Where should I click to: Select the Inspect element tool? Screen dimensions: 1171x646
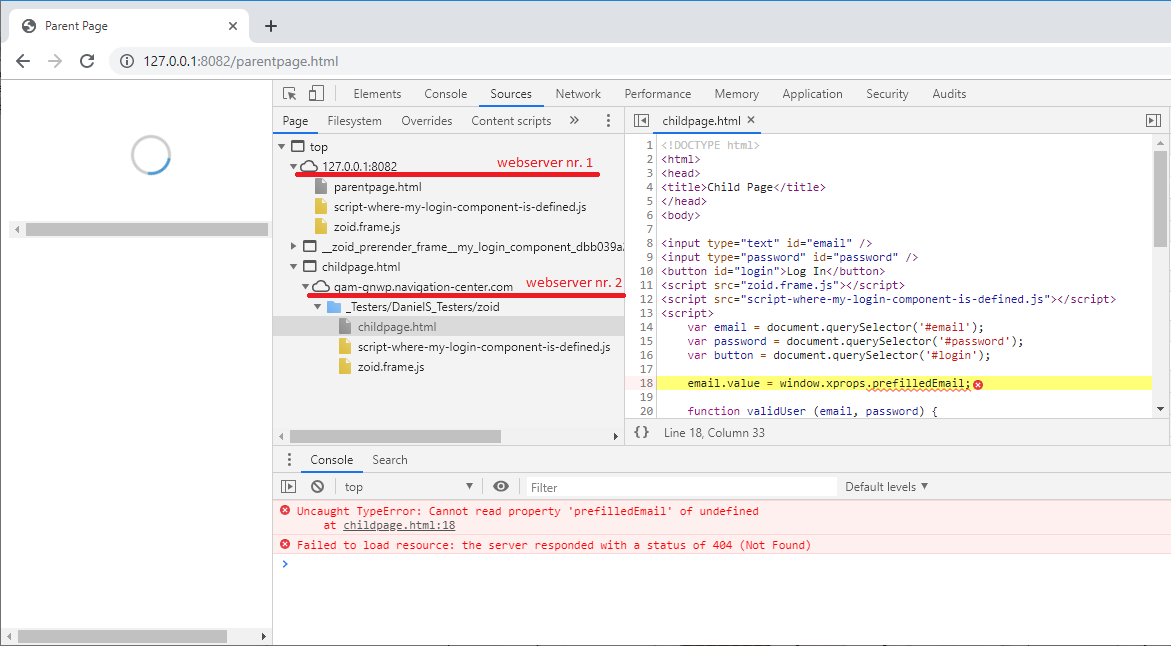(290, 93)
